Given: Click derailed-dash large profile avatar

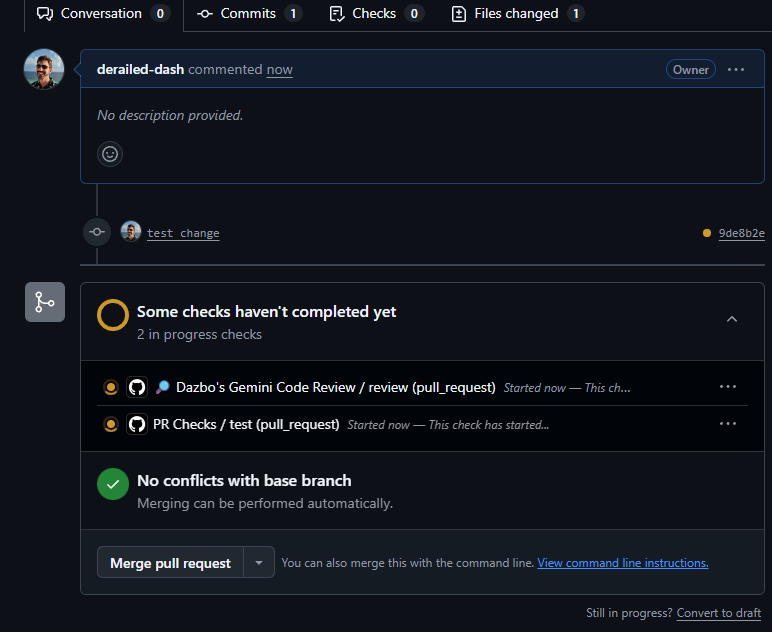Looking at the screenshot, I should (44, 69).
